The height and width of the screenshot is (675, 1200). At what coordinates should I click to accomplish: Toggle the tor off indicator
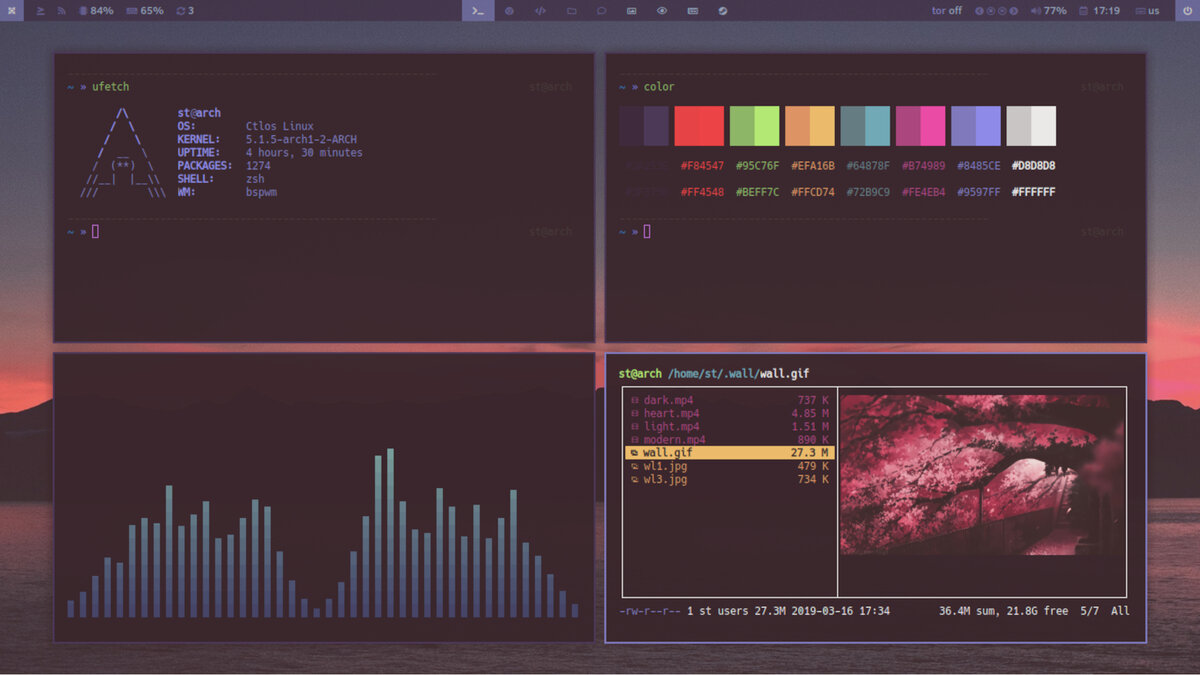(x=946, y=10)
